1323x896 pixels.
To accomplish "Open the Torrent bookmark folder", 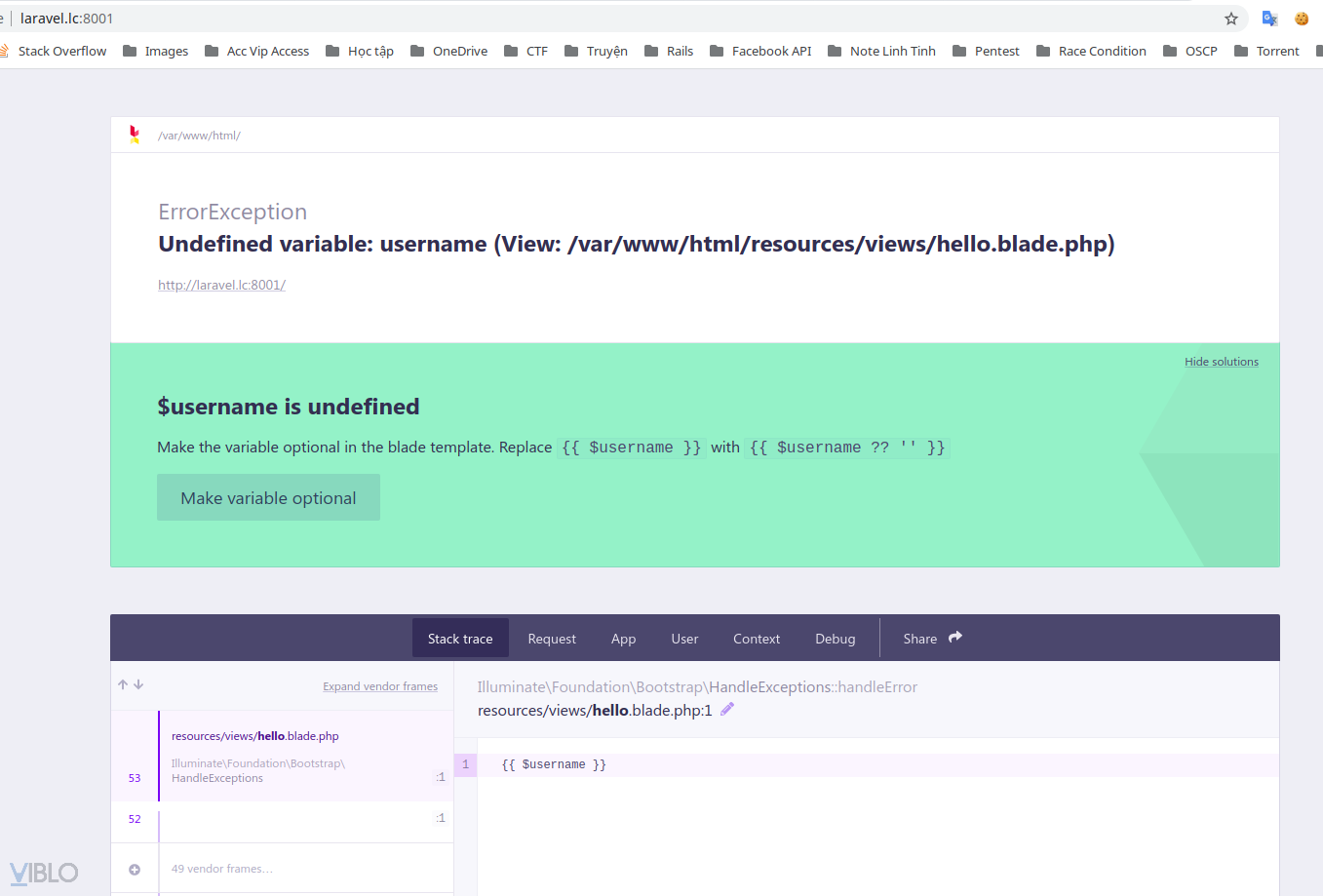I will click(x=1267, y=51).
